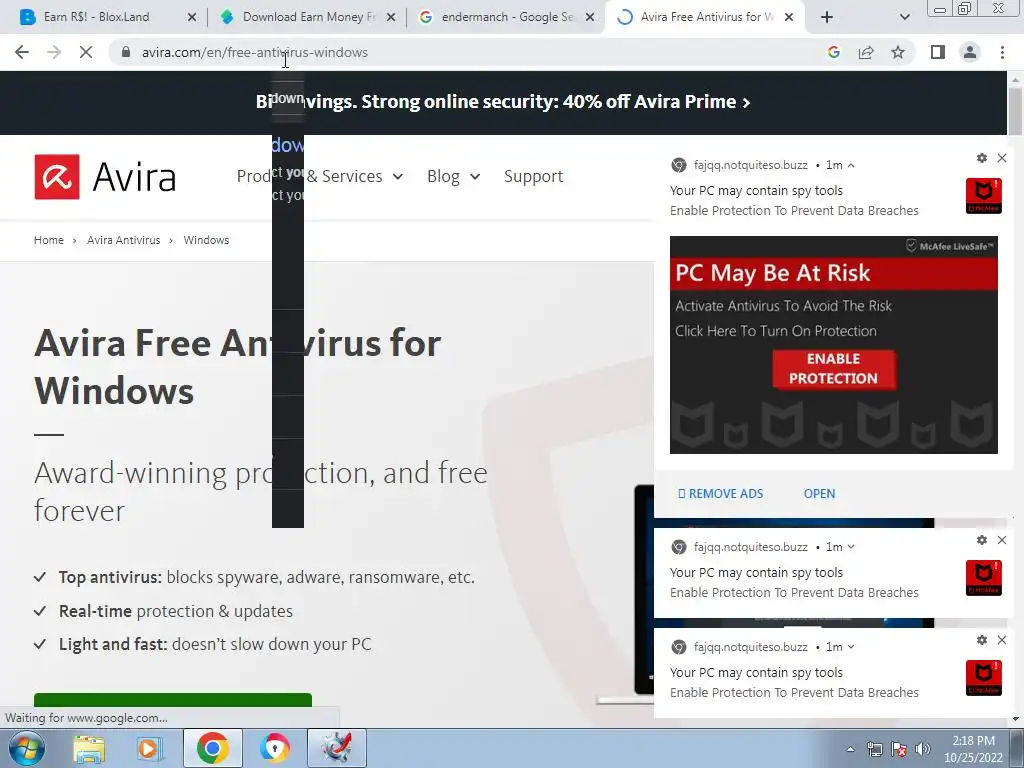Click the page vertical scrollbar thumb
Viewport: 1024px width, 768px height.
pyautogui.click(x=1016, y=111)
